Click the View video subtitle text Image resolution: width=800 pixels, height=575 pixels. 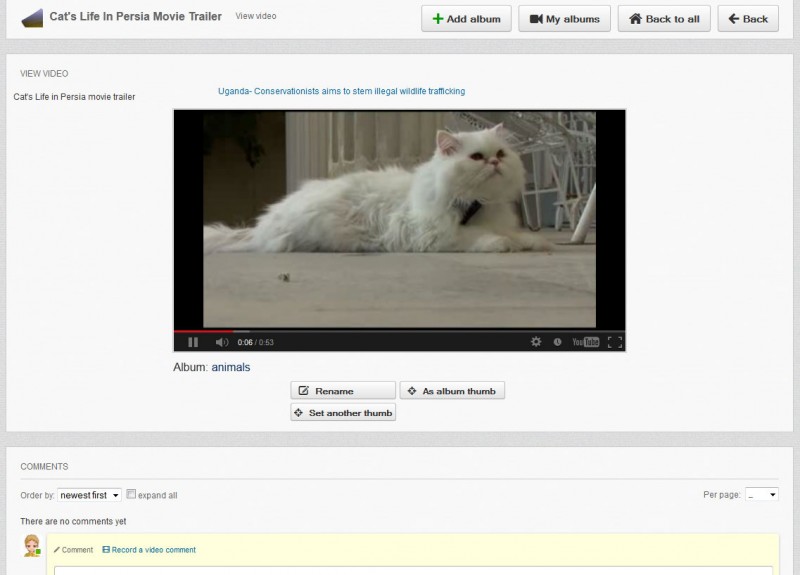pyautogui.click(x=256, y=16)
